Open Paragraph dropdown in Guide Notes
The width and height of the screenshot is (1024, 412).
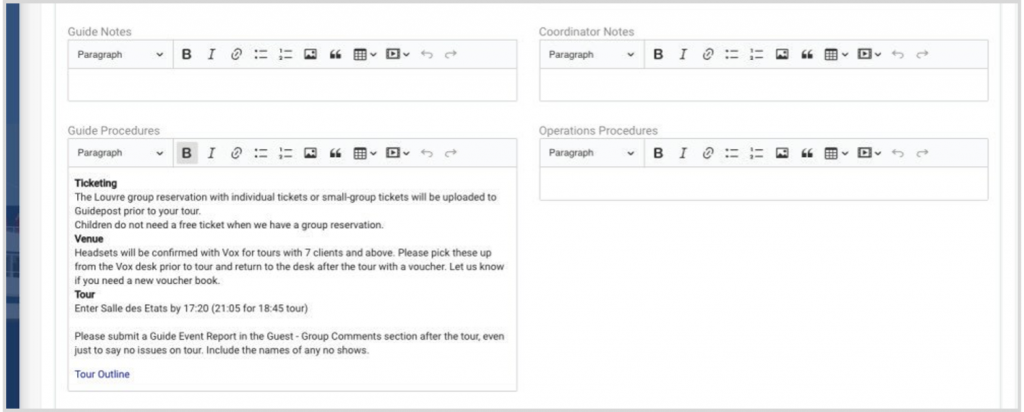pyautogui.click(x=120, y=54)
